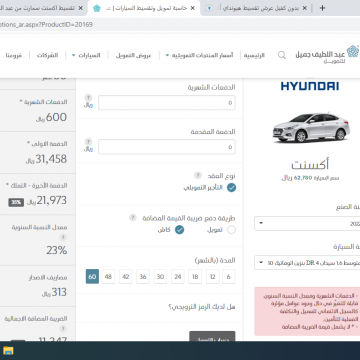The width and height of the screenshot is (360, 360).
Task: Click the browser address bar URL
Action: [46, 25]
